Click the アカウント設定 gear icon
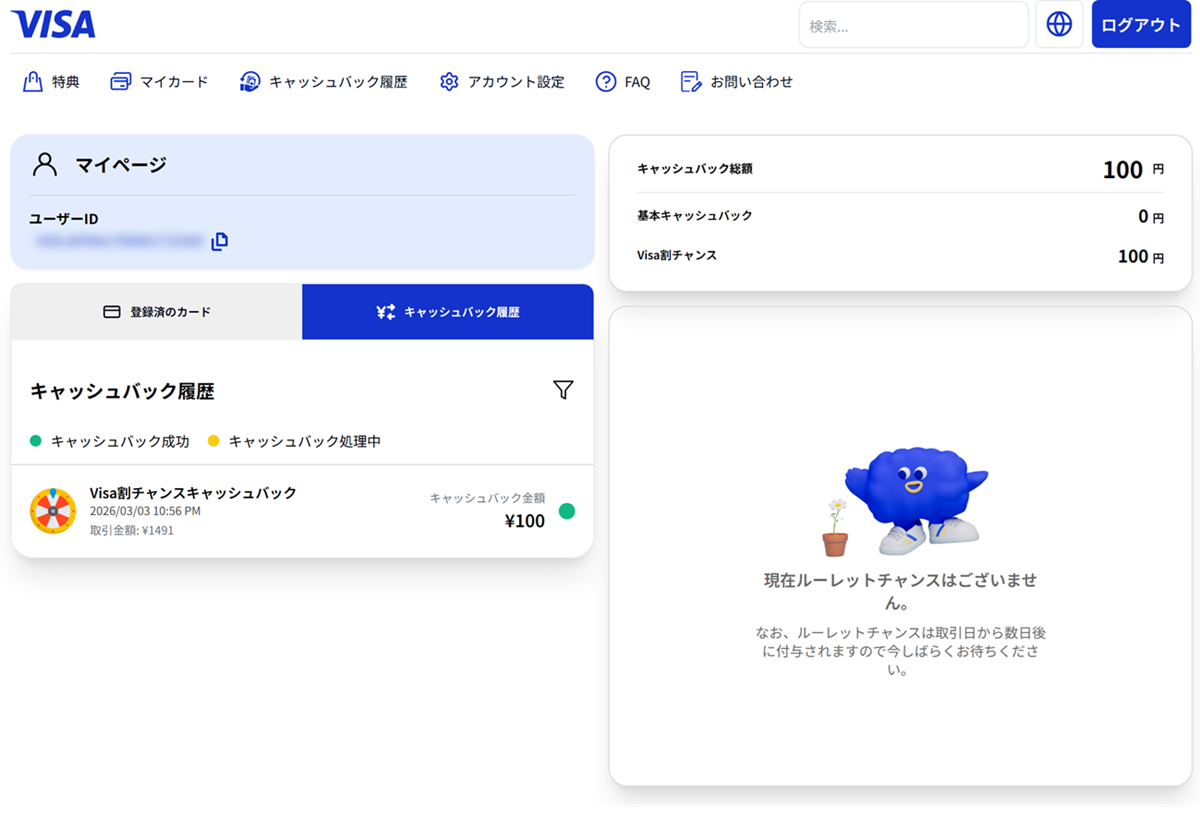Image resolution: width=1200 pixels, height=814 pixels. click(449, 82)
